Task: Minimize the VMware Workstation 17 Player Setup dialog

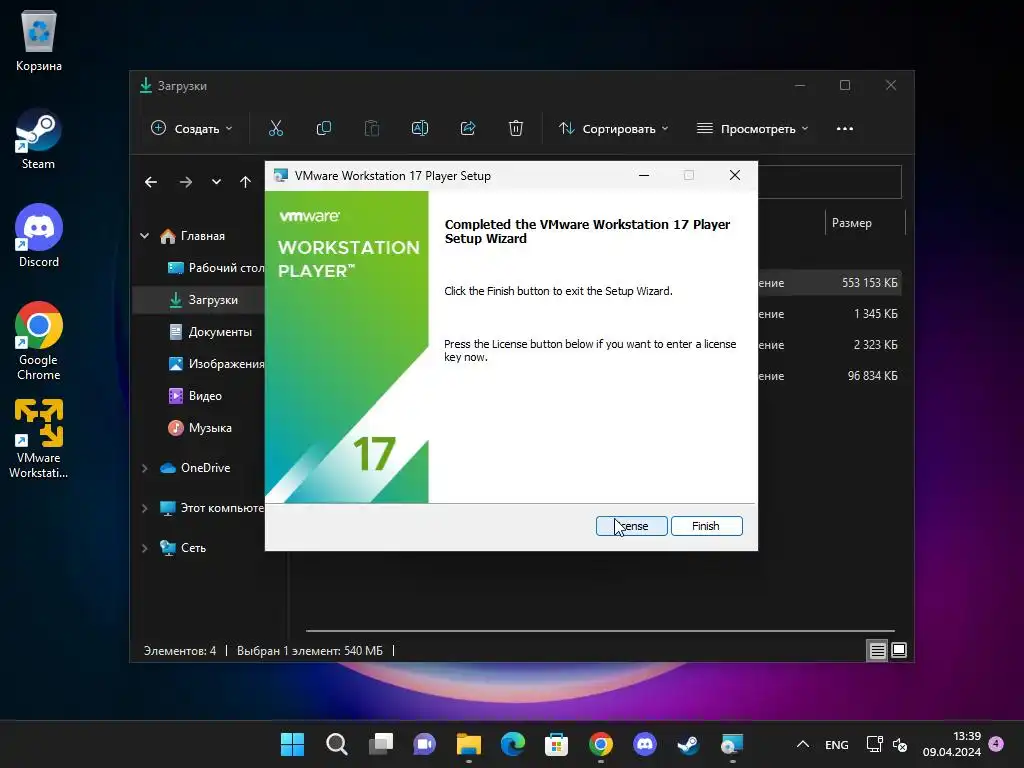Action: 644,175
